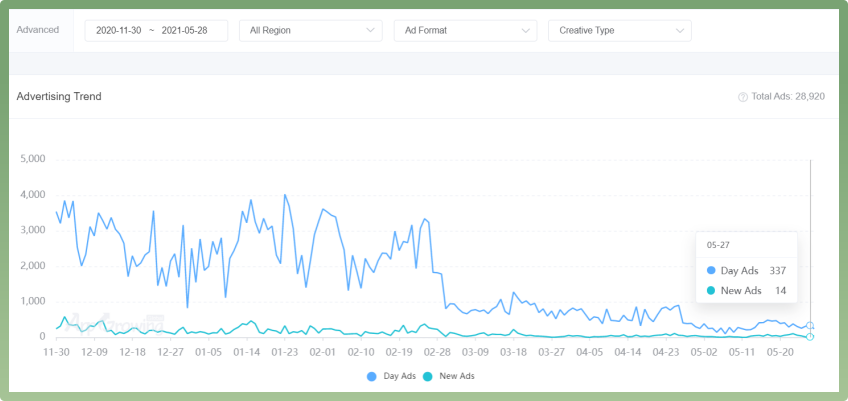Click the Day Ads marker at 05-27
848x401 pixels.
810,325
